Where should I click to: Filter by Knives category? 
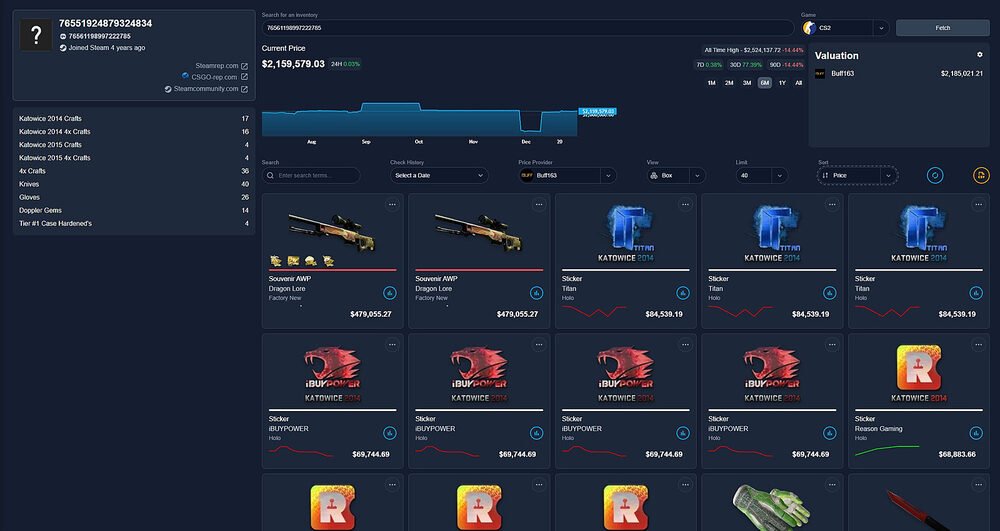(134, 184)
